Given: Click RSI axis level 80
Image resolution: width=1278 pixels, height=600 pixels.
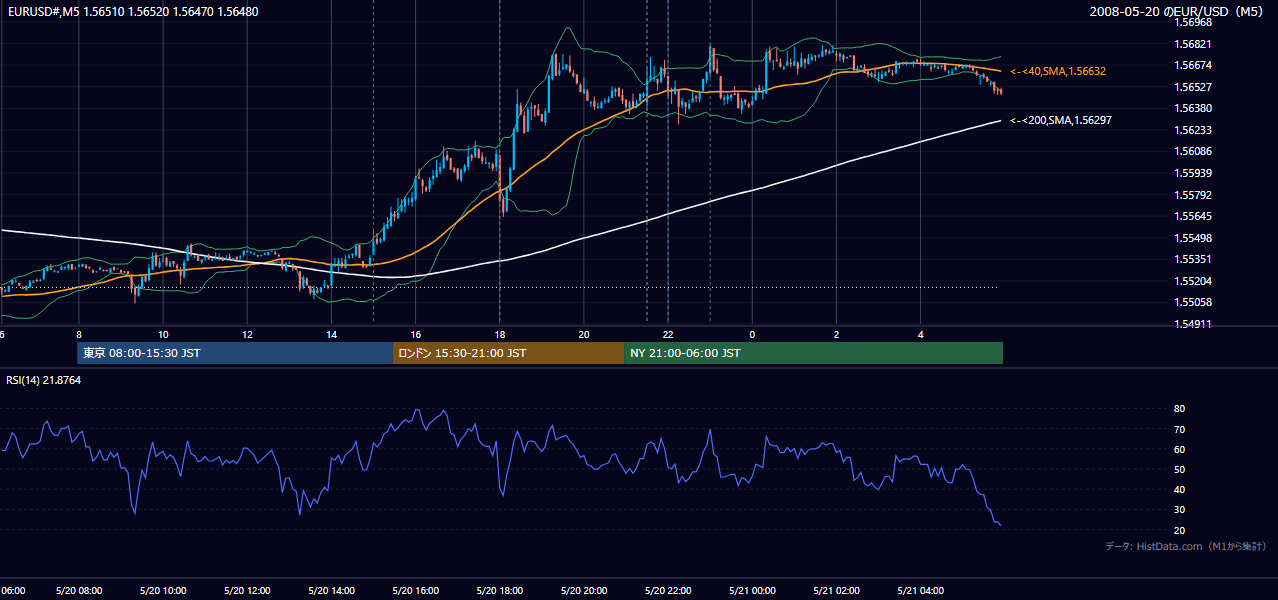Looking at the screenshot, I should click(x=1179, y=409).
